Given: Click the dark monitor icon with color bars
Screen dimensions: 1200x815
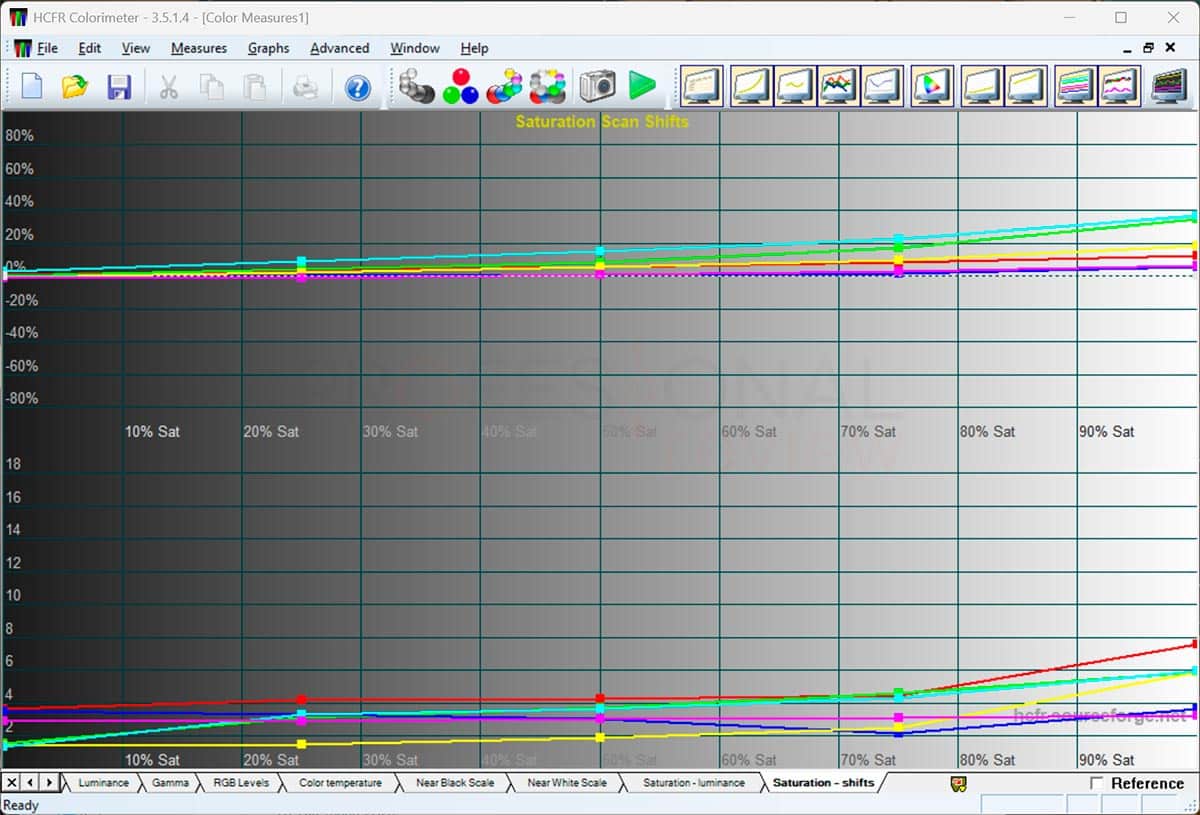Looking at the screenshot, I should click(x=1169, y=87).
